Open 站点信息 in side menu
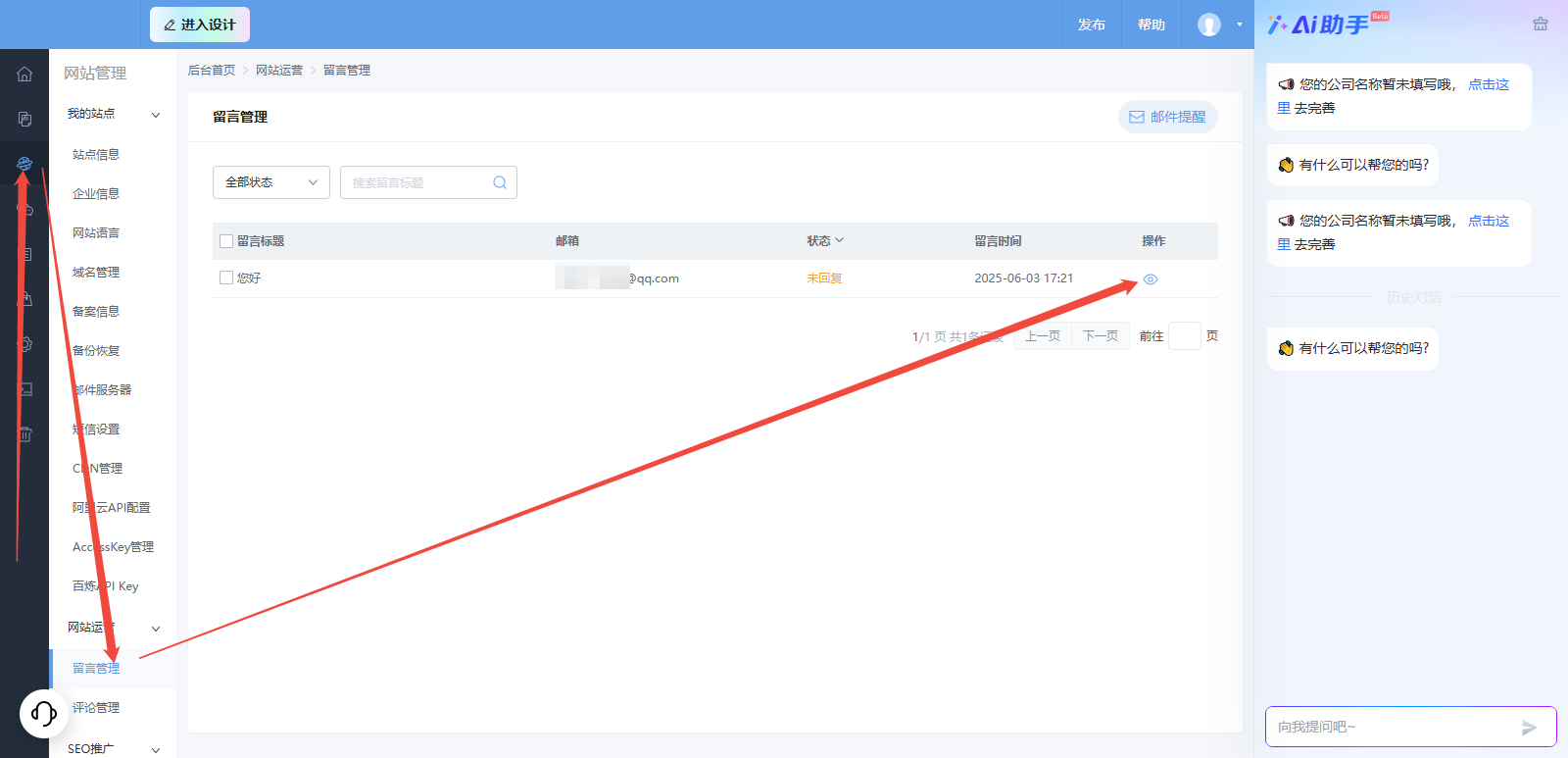The width and height of the screenshot is (1568, 758). tap(96, 155)
